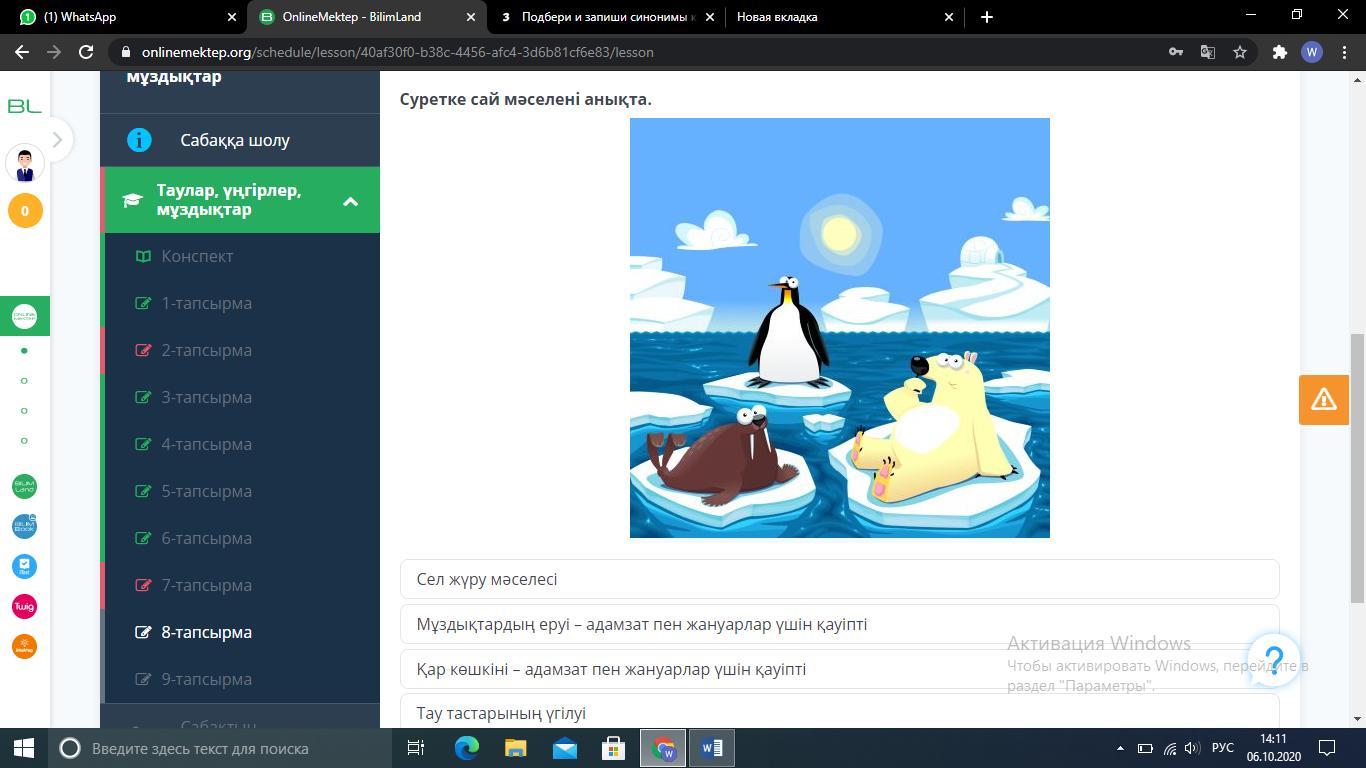Open the Windows notification center
Screen dimensions: 1366x768
point(1327,748)
